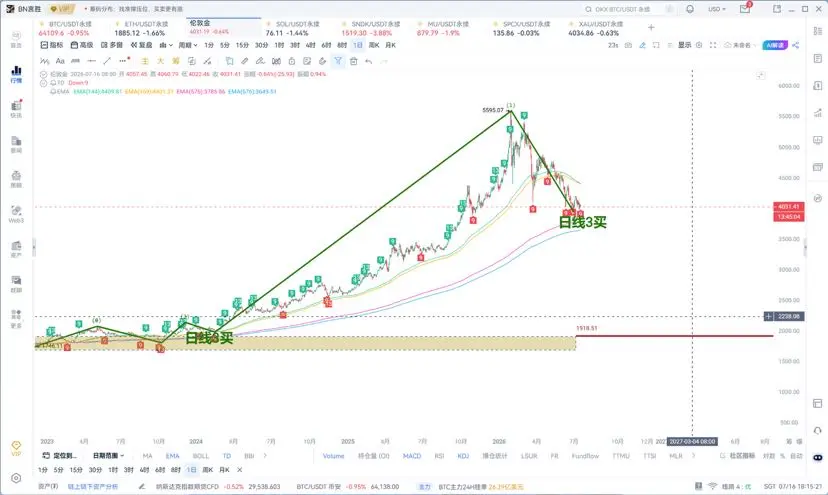Screen dimensions: 828x495
Task: Toggle the RSI sub-indicator
Action: coord(439,456)
